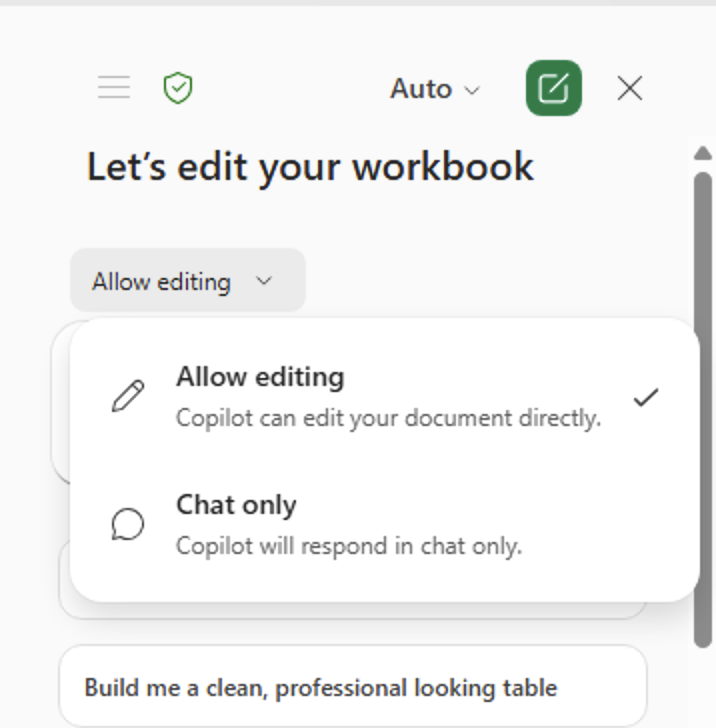Screen dimensions: 716x728
Task: Start a new chat with the green compose icon
Action: [x=553, y=88]
